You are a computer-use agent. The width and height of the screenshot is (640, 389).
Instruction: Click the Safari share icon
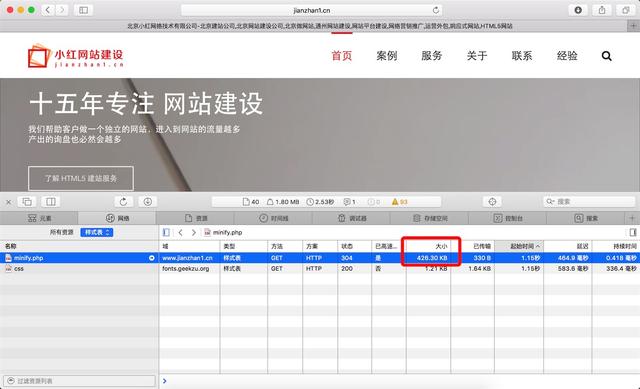(602, 10)
